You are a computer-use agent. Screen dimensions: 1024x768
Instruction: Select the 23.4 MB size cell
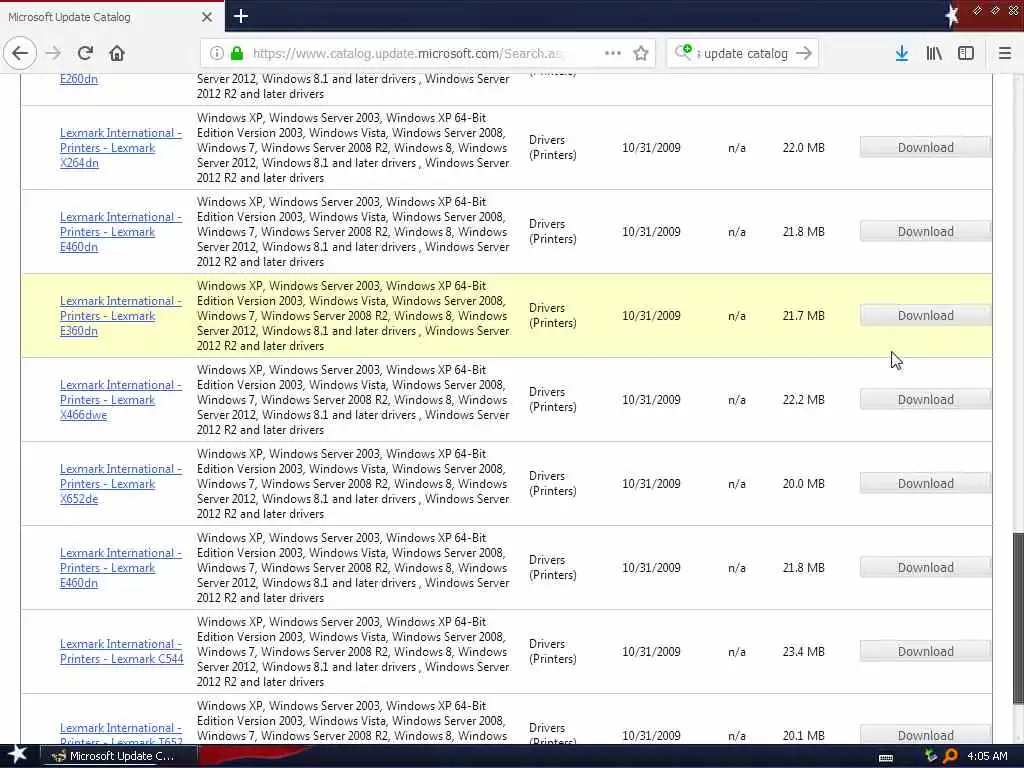tap(803, 652)
